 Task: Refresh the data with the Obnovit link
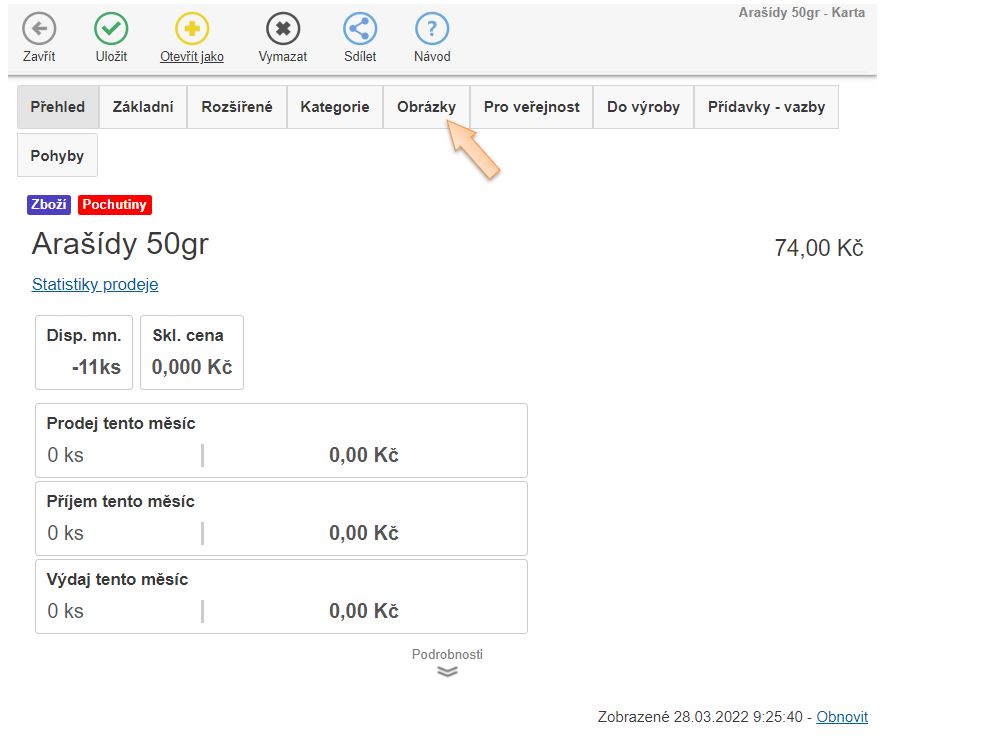pyautogui.click(x=842, y=717)
